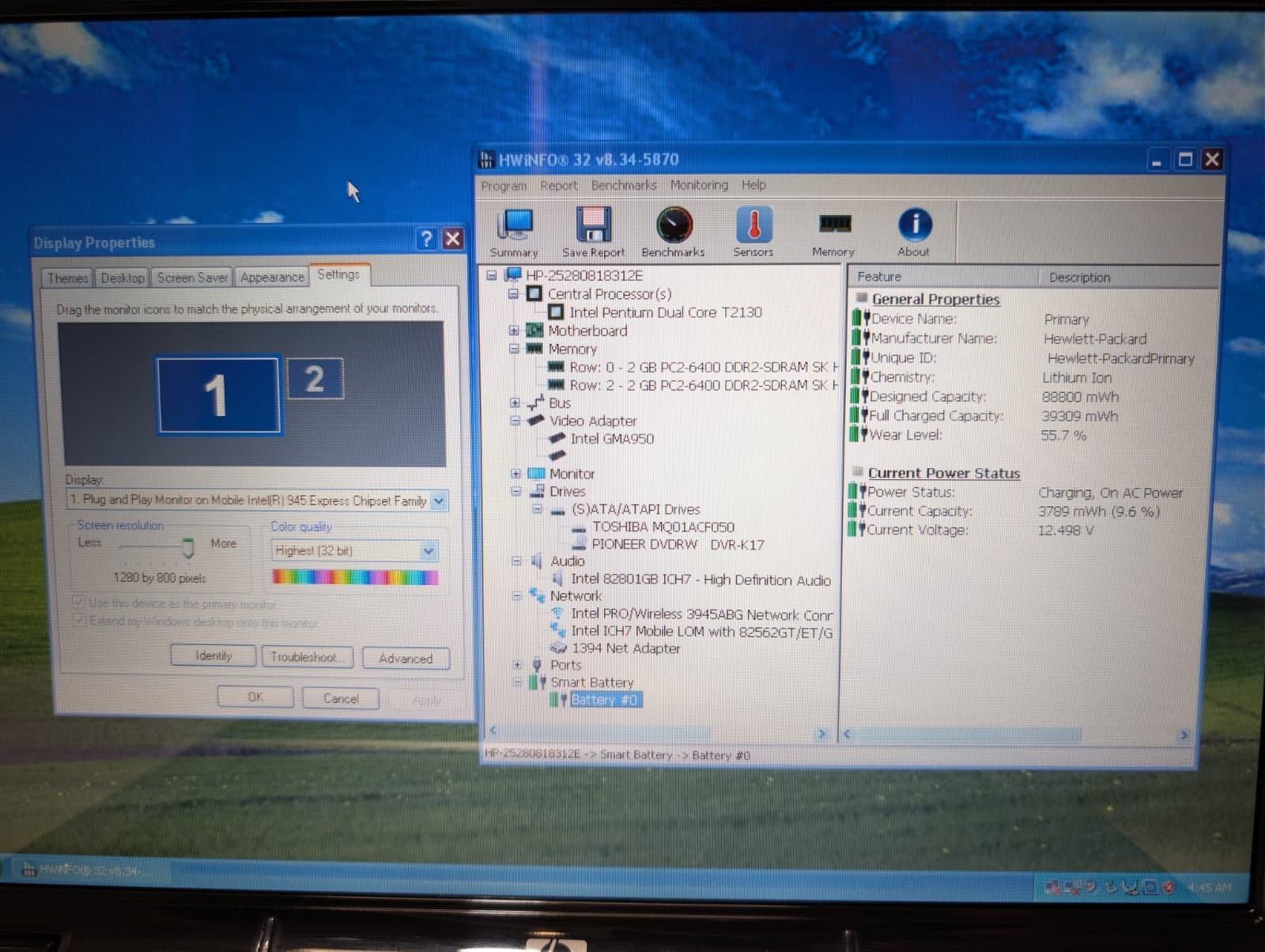Click the HWiNFO taskbar button

89,871
